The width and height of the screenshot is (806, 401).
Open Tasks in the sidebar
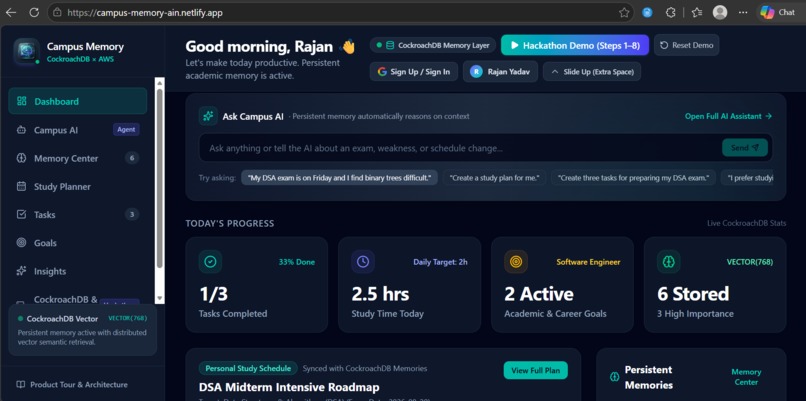(x=78, y=215)
